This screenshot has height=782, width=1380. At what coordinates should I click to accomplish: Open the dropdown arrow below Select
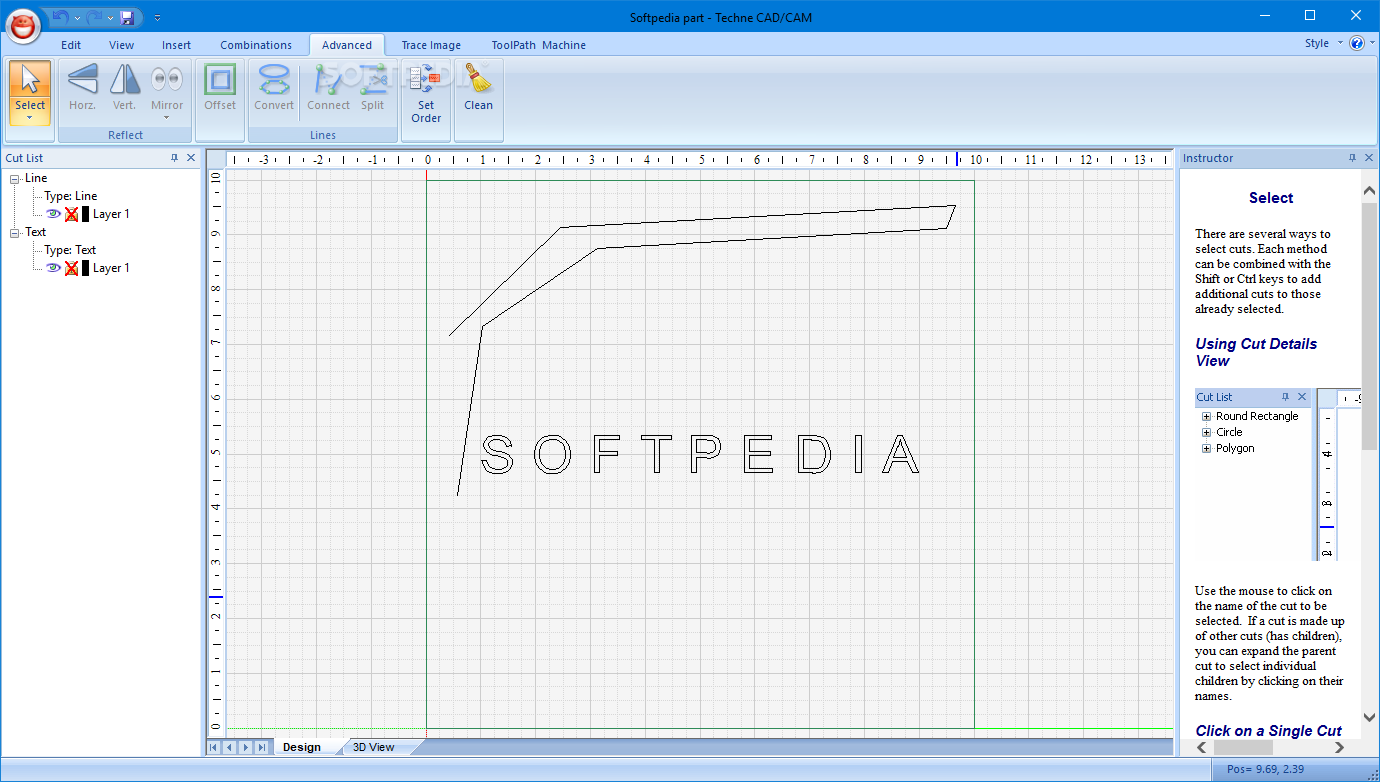click(30, 117)
